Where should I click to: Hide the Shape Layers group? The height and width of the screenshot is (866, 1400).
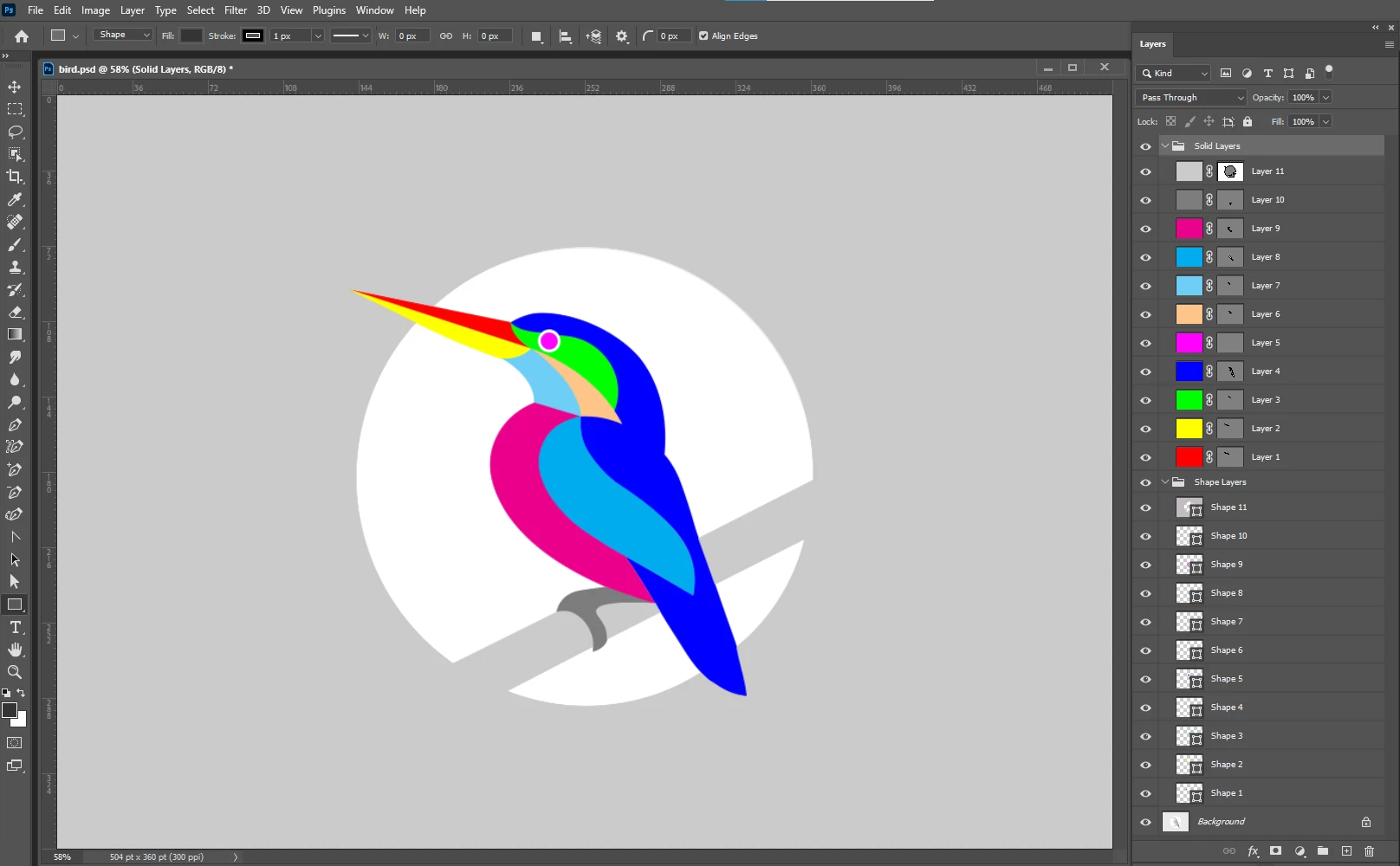click(1145, 482)
